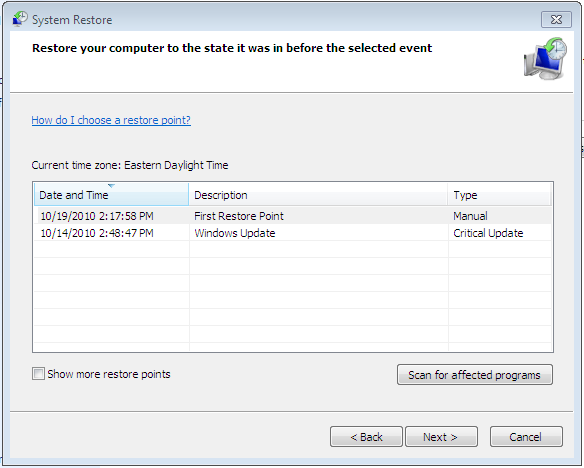584x468 pixels.
Task: Click the 'Current time zone: Eastern Daylight Time' text
Action: (130, 165)
